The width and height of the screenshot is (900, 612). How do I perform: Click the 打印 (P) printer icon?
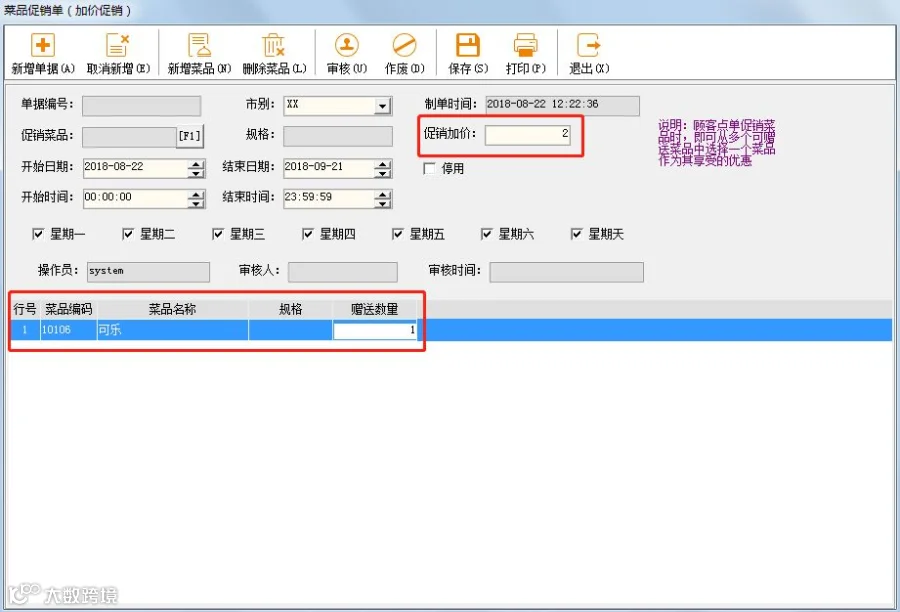pyautogui.click(x=525, y=45)
